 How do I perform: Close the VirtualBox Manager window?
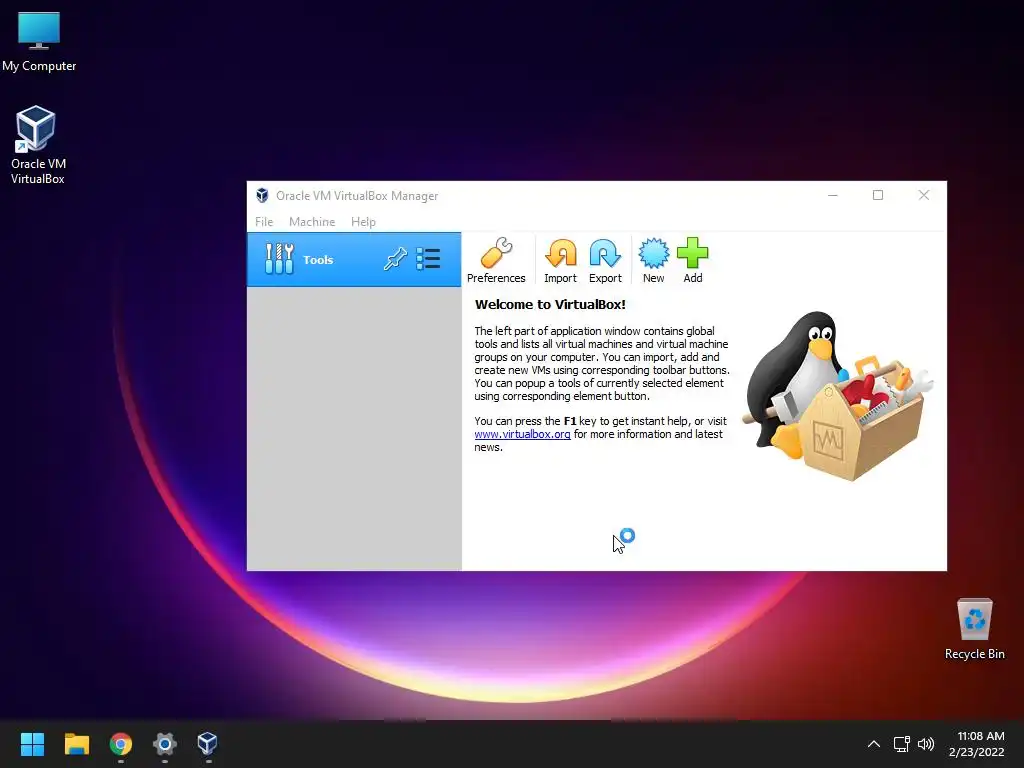pos(923,195)
